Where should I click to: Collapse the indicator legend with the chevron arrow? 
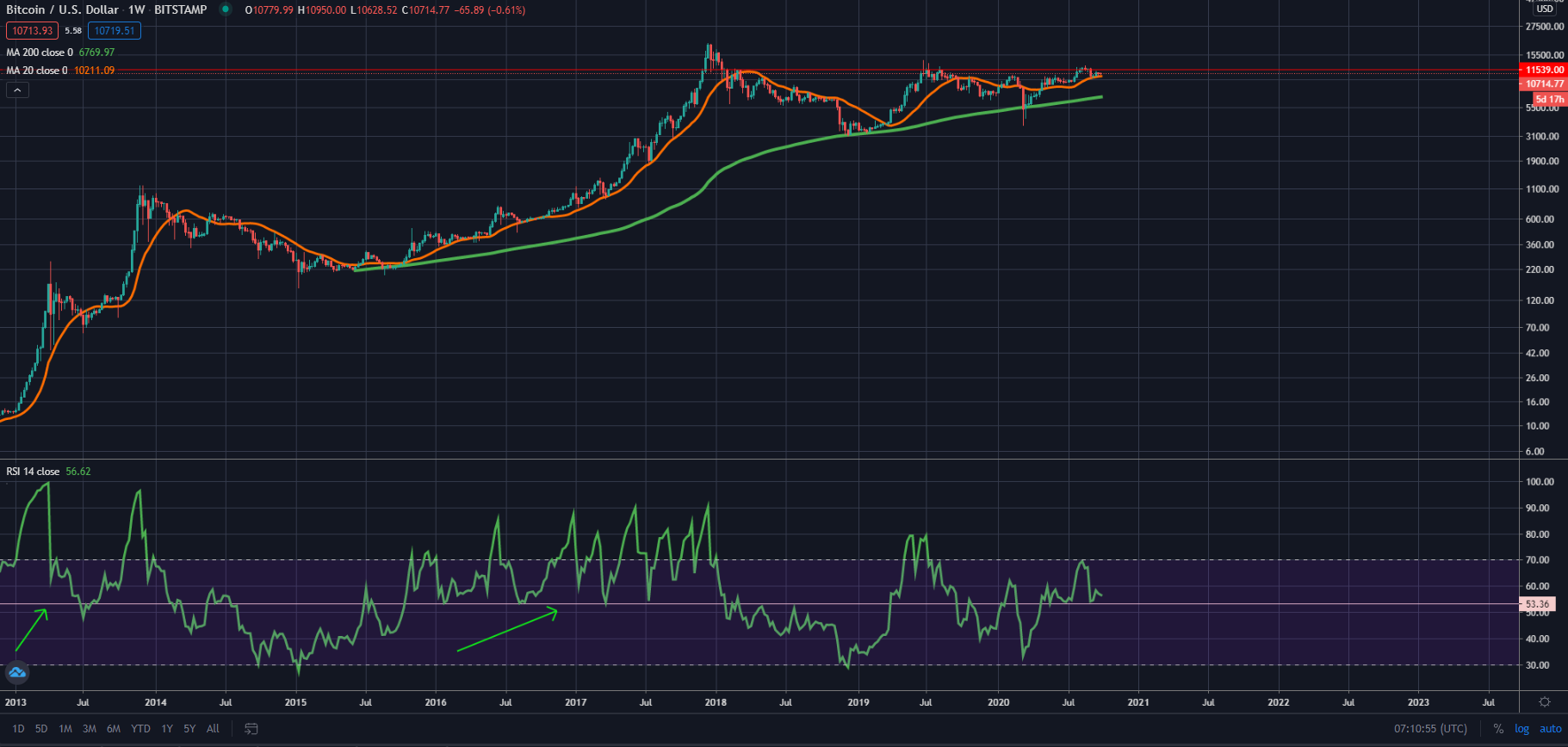click(17, 90)
